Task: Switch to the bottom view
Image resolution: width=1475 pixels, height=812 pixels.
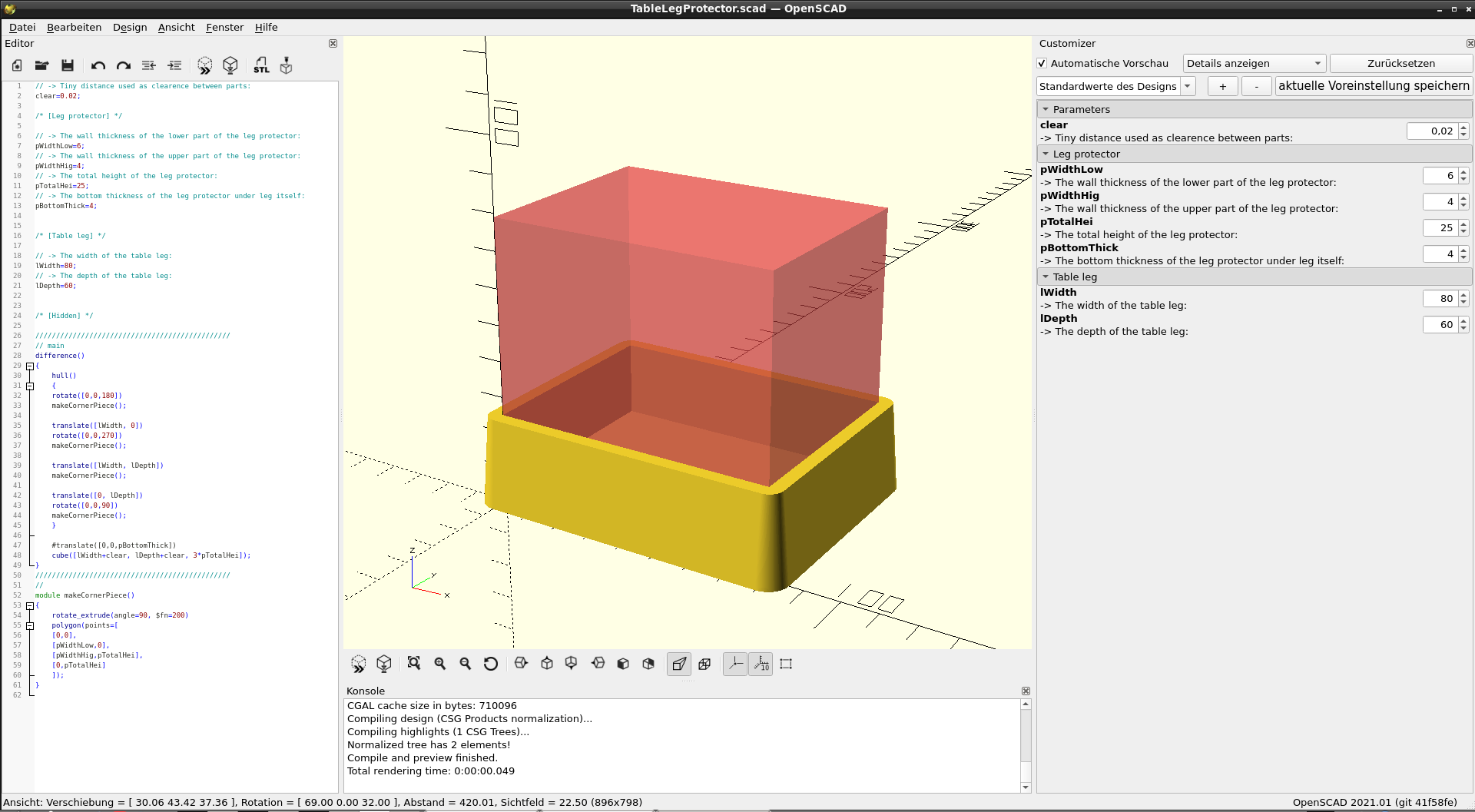Action: click(572, 664)
